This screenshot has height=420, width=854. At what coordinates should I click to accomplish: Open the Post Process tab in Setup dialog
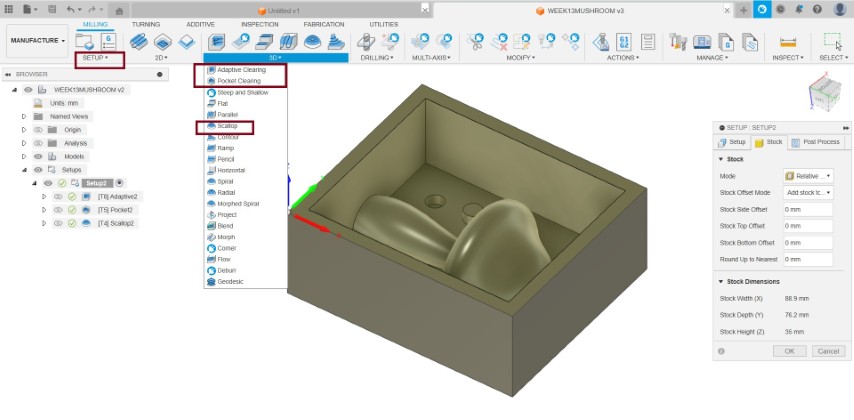click(x=815, y=142)
